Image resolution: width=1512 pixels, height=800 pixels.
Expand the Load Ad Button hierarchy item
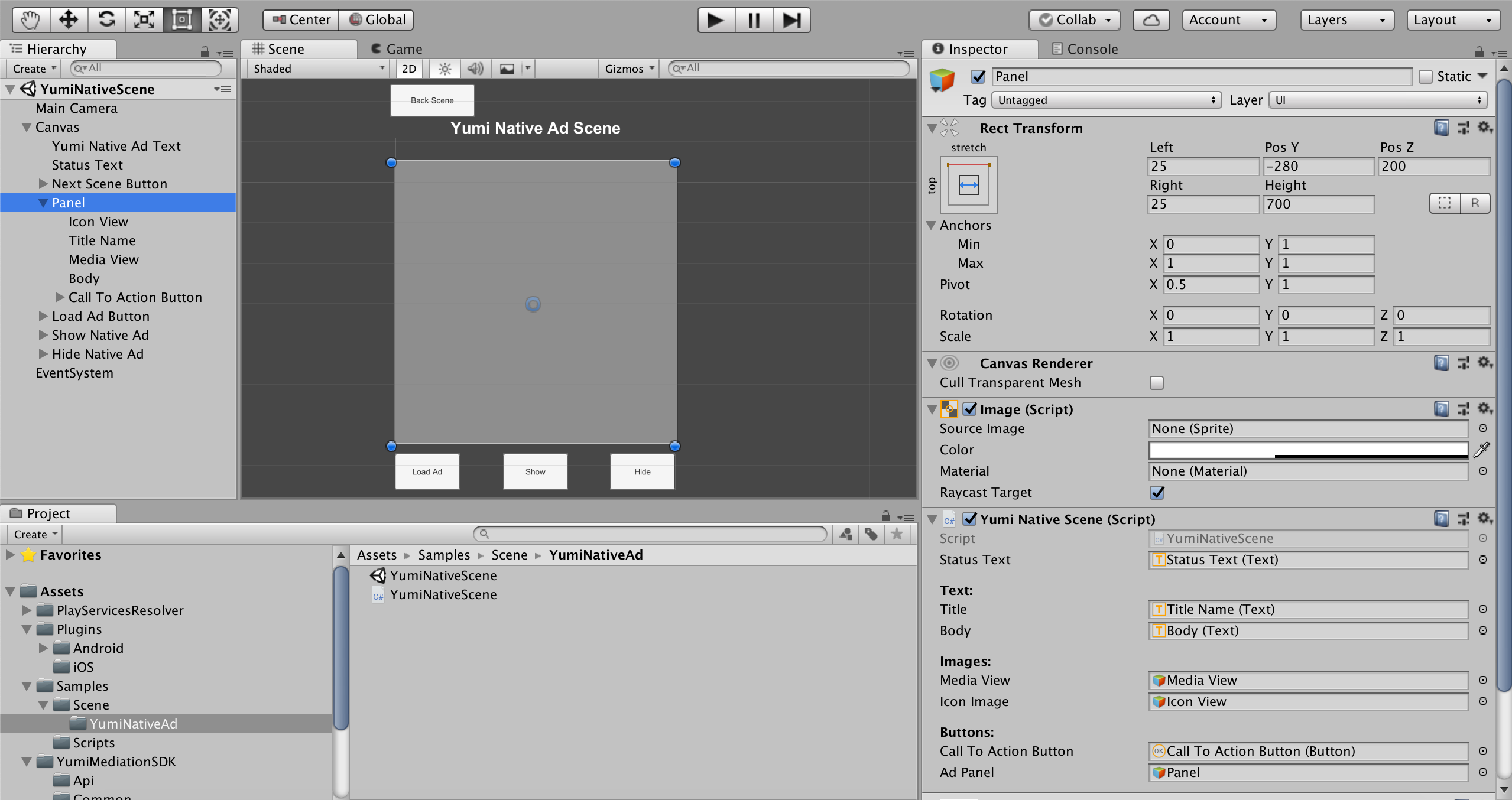click(x=43, y=316)
